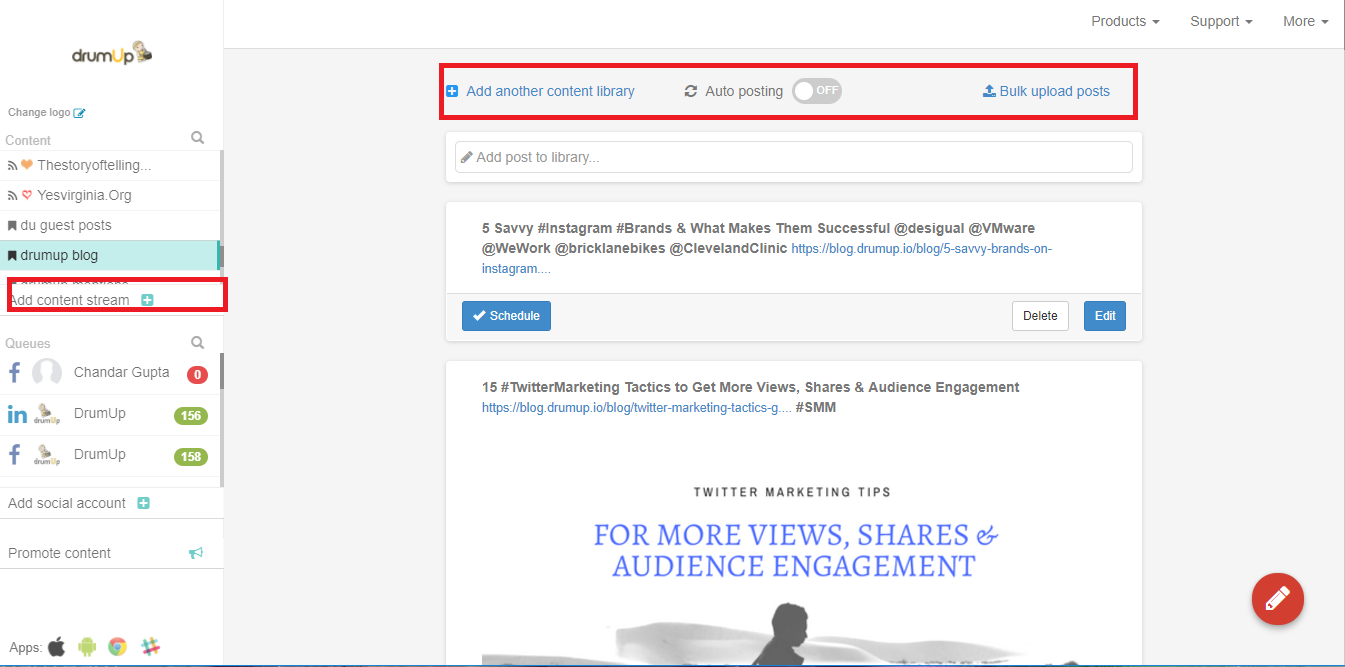Search queues with the magnifier icon
1345x667 pixels.
click(198, 342)
